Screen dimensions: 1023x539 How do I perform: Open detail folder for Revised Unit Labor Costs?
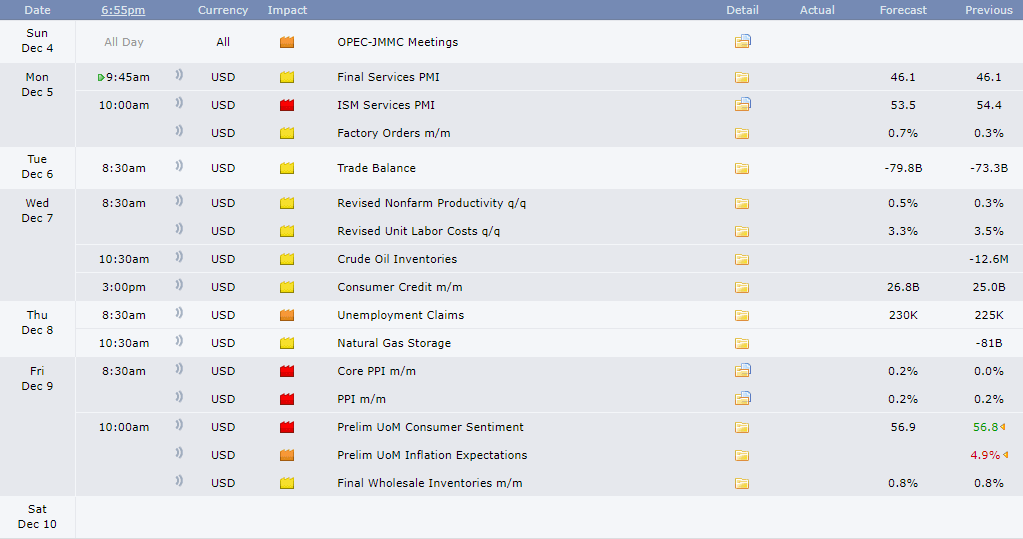coord(742,231)
